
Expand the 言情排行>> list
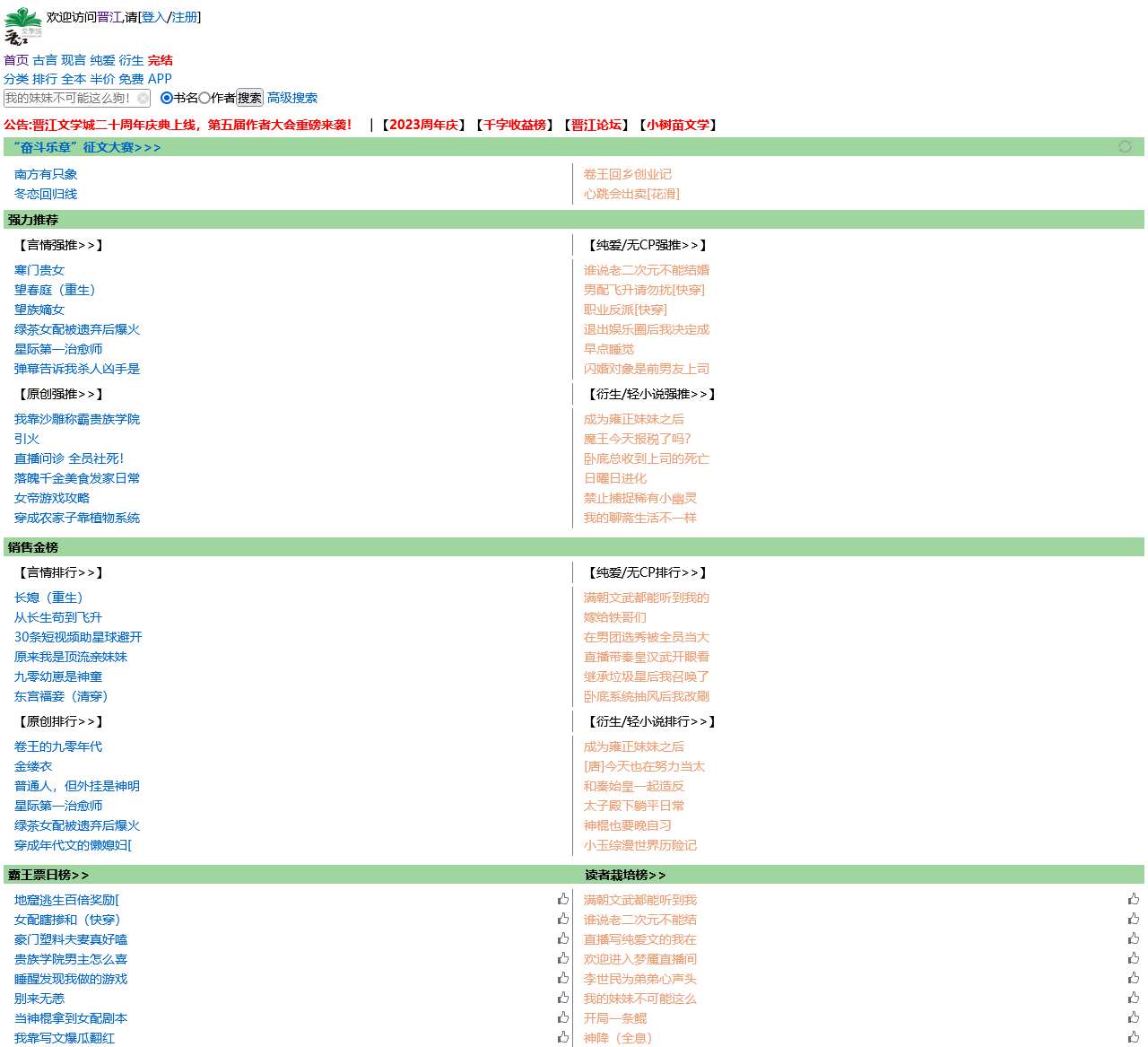point(61,572)
